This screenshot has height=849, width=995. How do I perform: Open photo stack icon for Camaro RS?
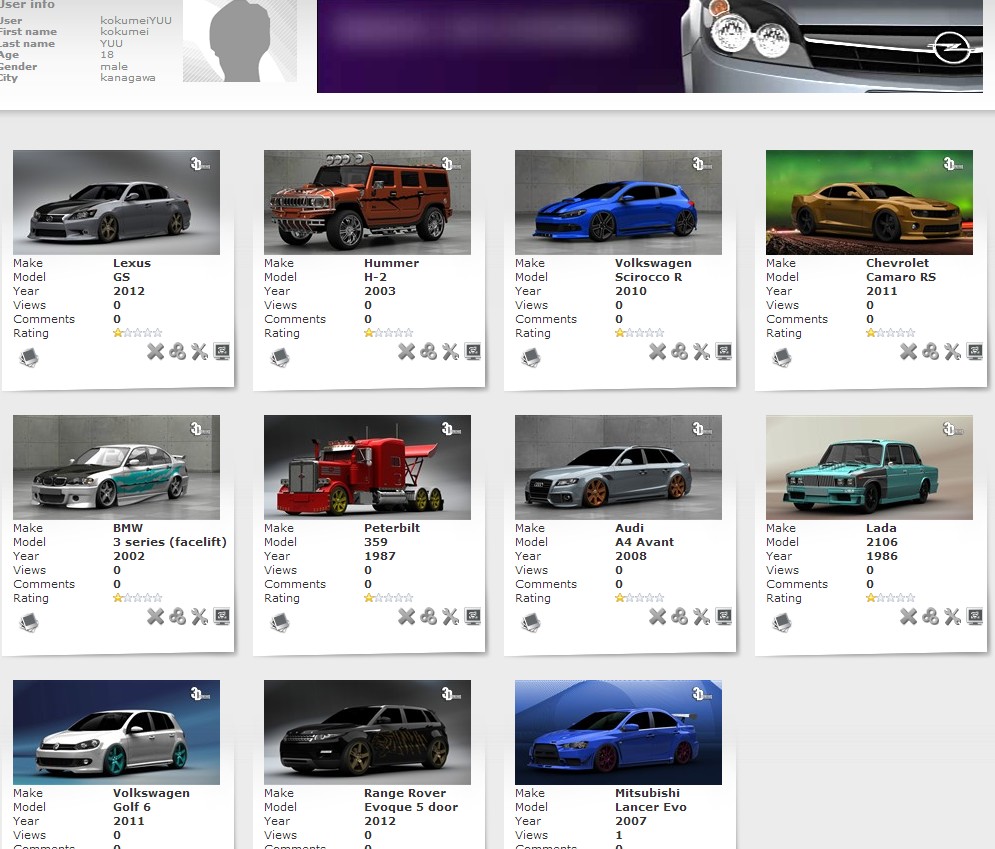tap(782, 359)
